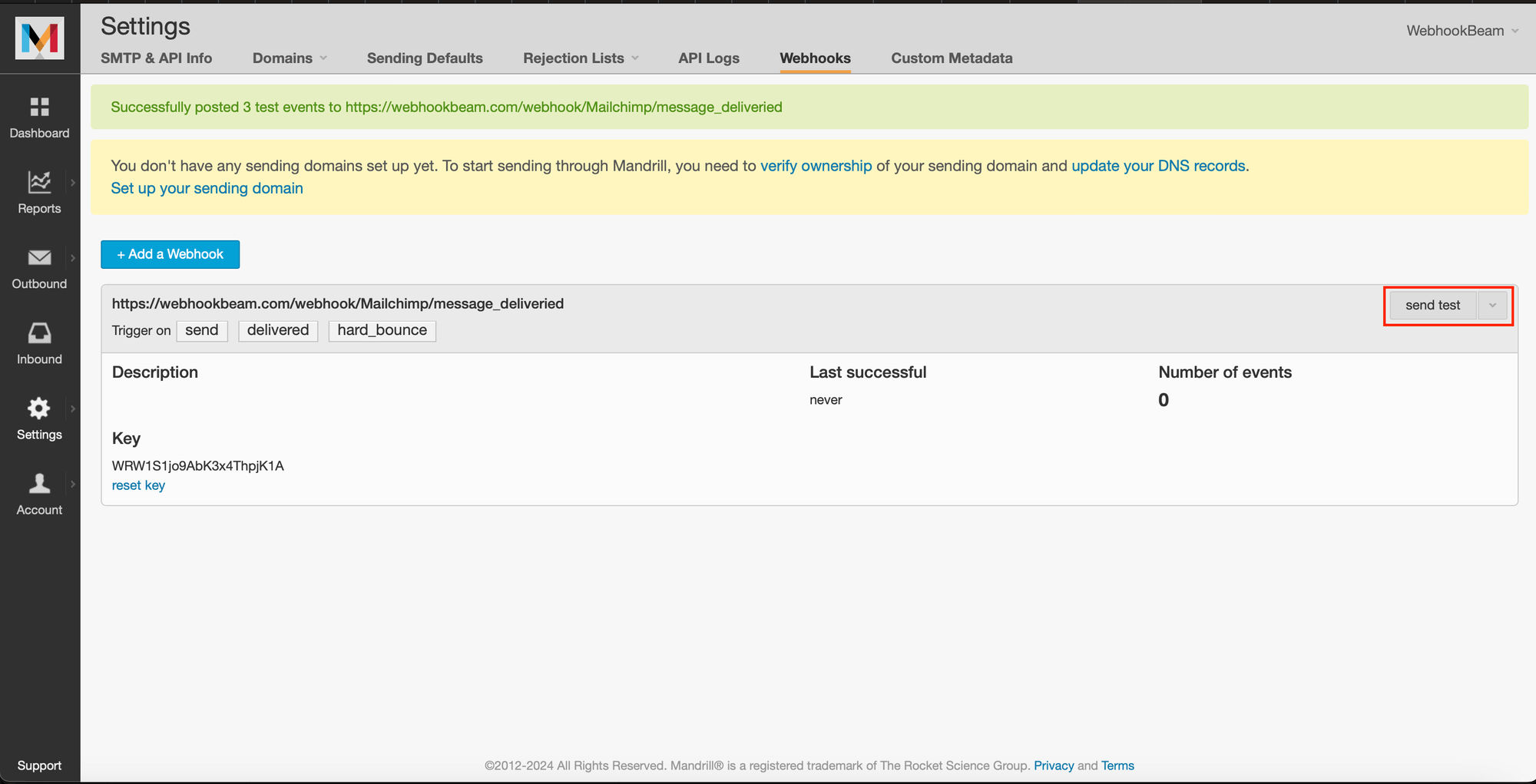This screenshot has height=784, width=1536.
Task: Switch to the SMTP & API Info tab
Action: pos(156,58)
